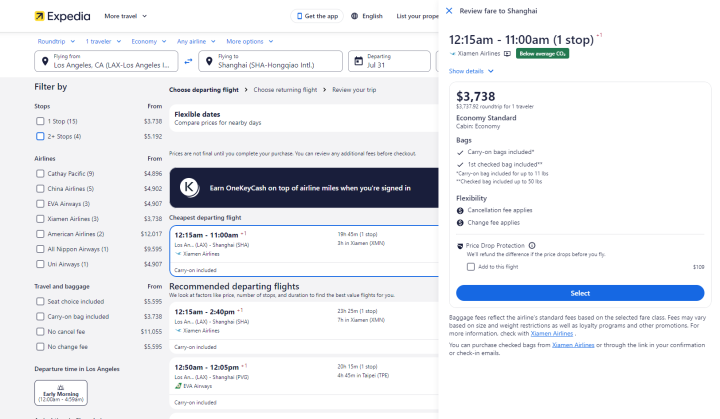Screen dimensions: 720x419
Task: Click the Flying to Shanghai field
Action: point(270,61)
